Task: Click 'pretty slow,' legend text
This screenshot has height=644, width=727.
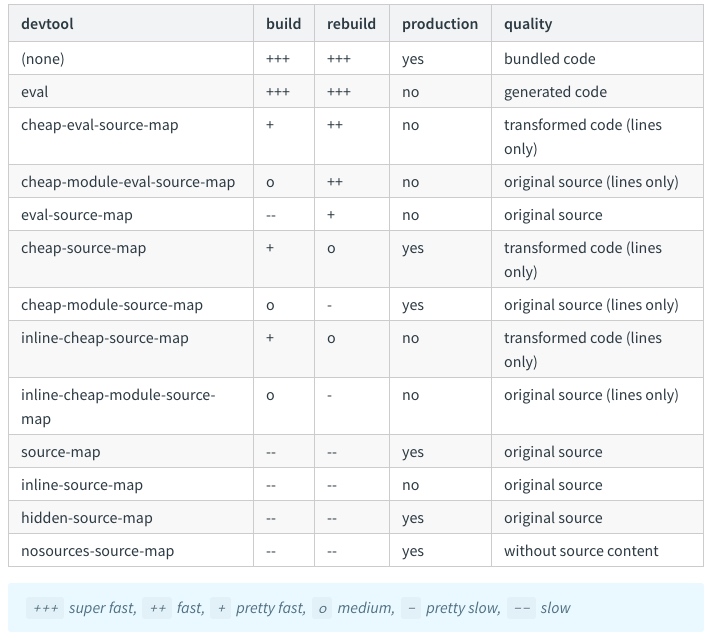Action: 463,608
